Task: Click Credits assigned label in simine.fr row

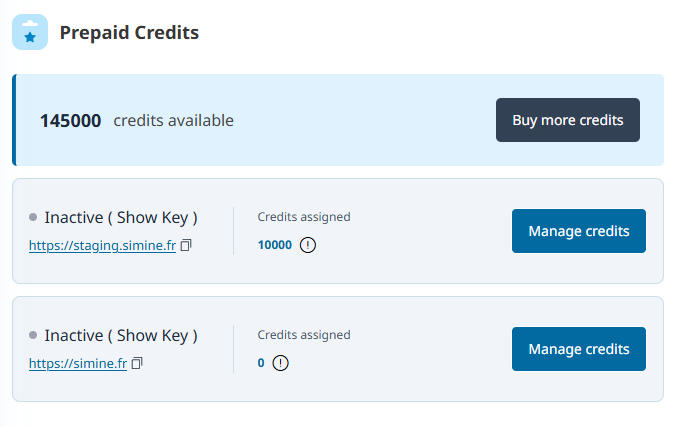Action: coord(304,335)
